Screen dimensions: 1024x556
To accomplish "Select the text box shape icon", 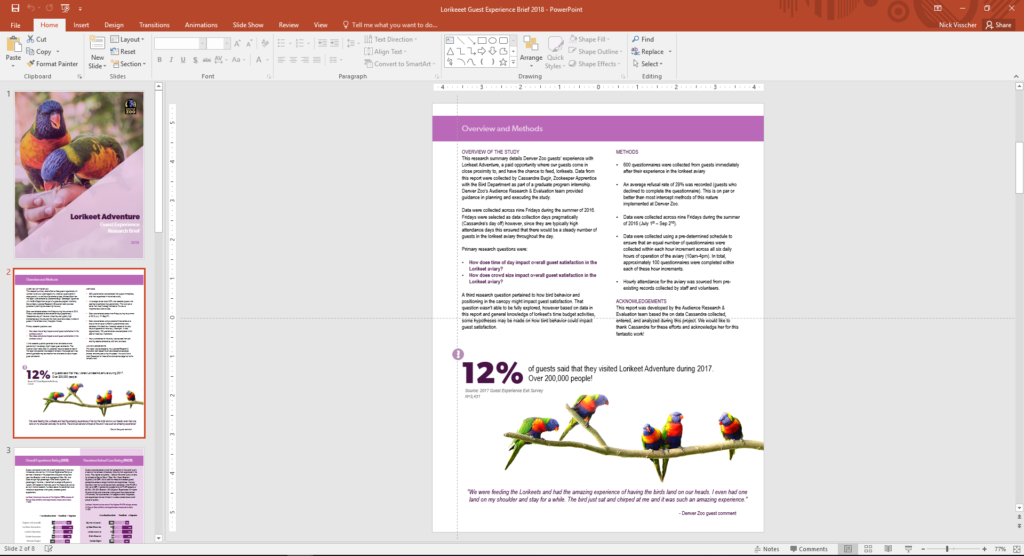I will click(x=450, y=41).
